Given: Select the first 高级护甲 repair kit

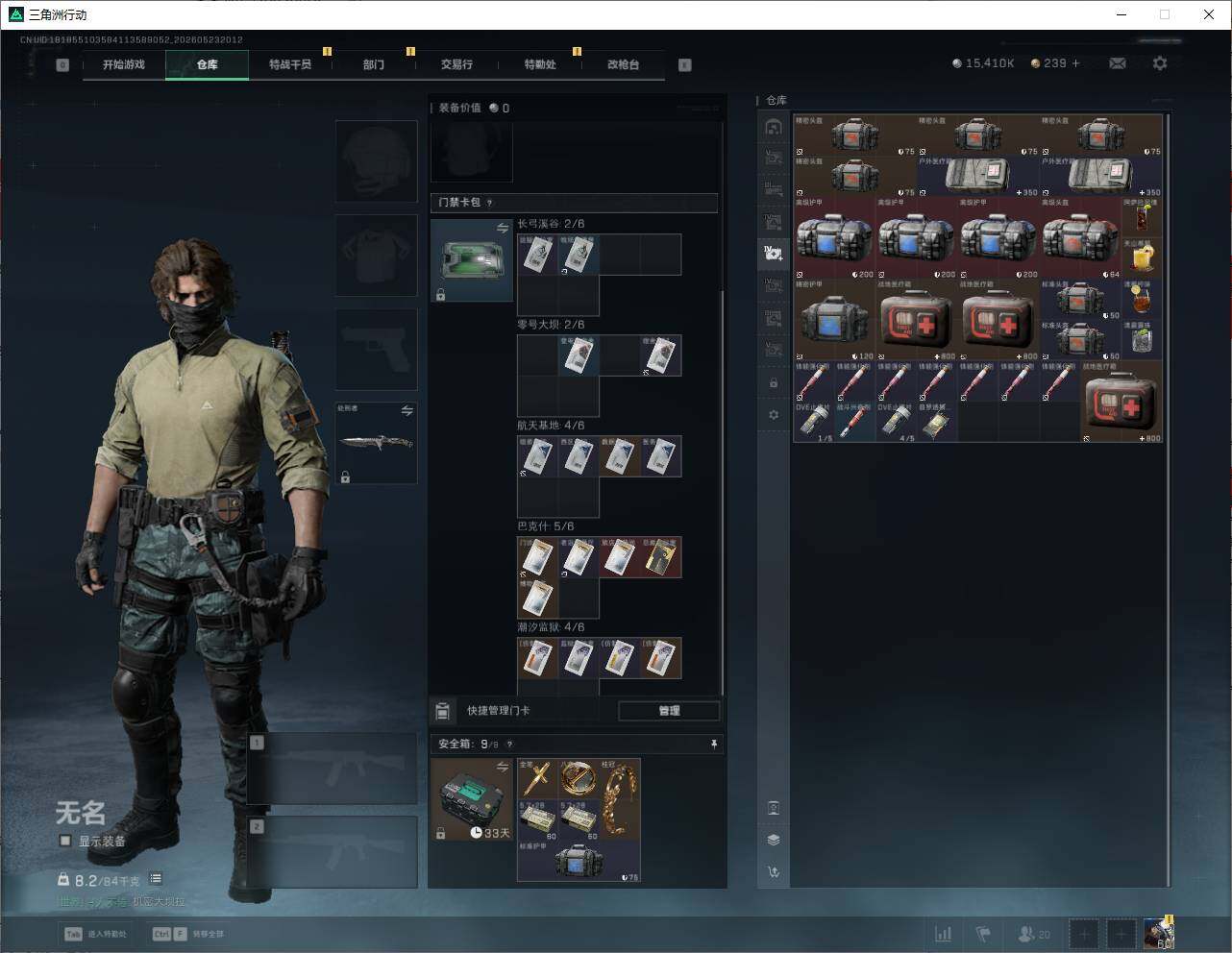Looking at the screenshot, I should [x=834, y=238].
